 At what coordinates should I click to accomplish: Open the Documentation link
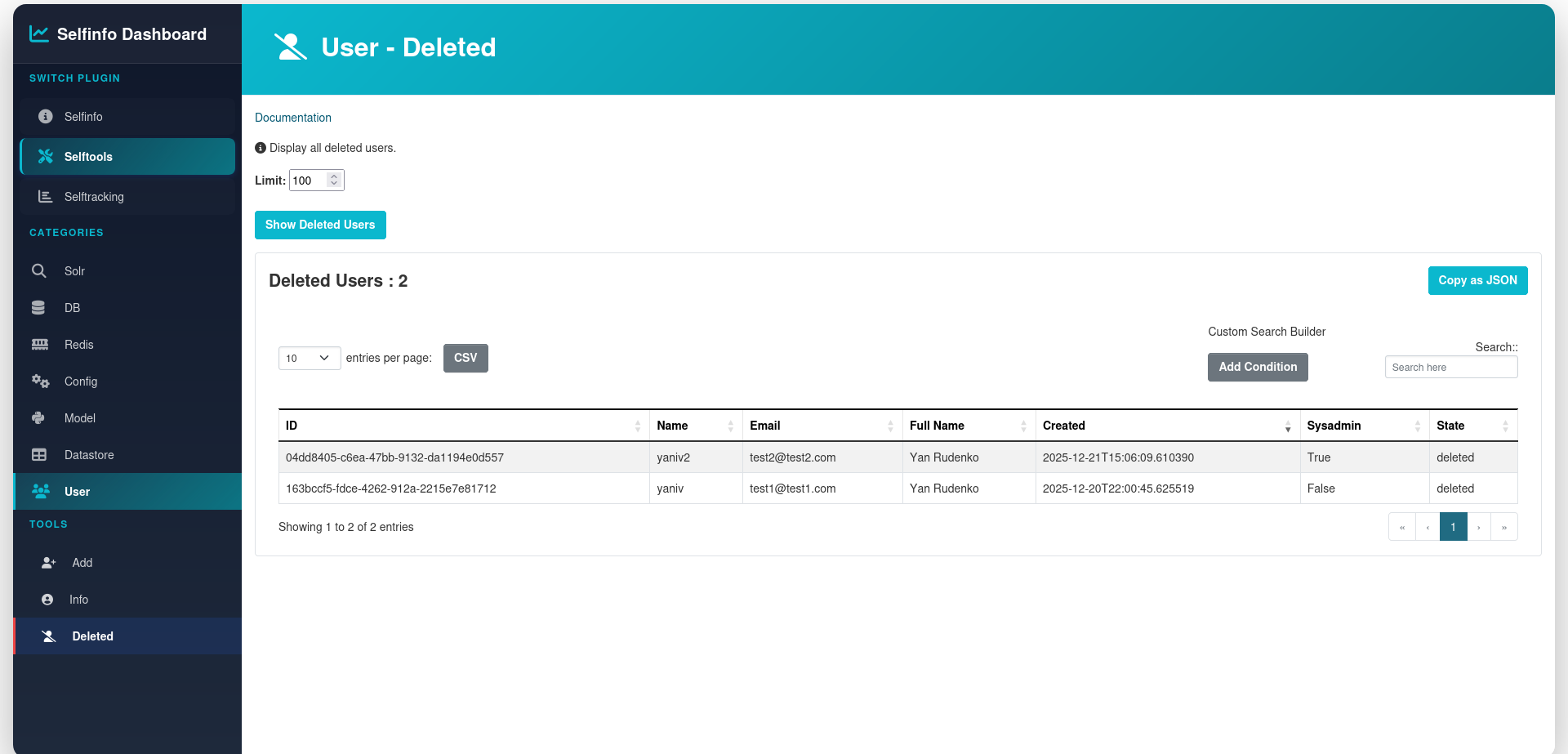[x=293, y=118]
